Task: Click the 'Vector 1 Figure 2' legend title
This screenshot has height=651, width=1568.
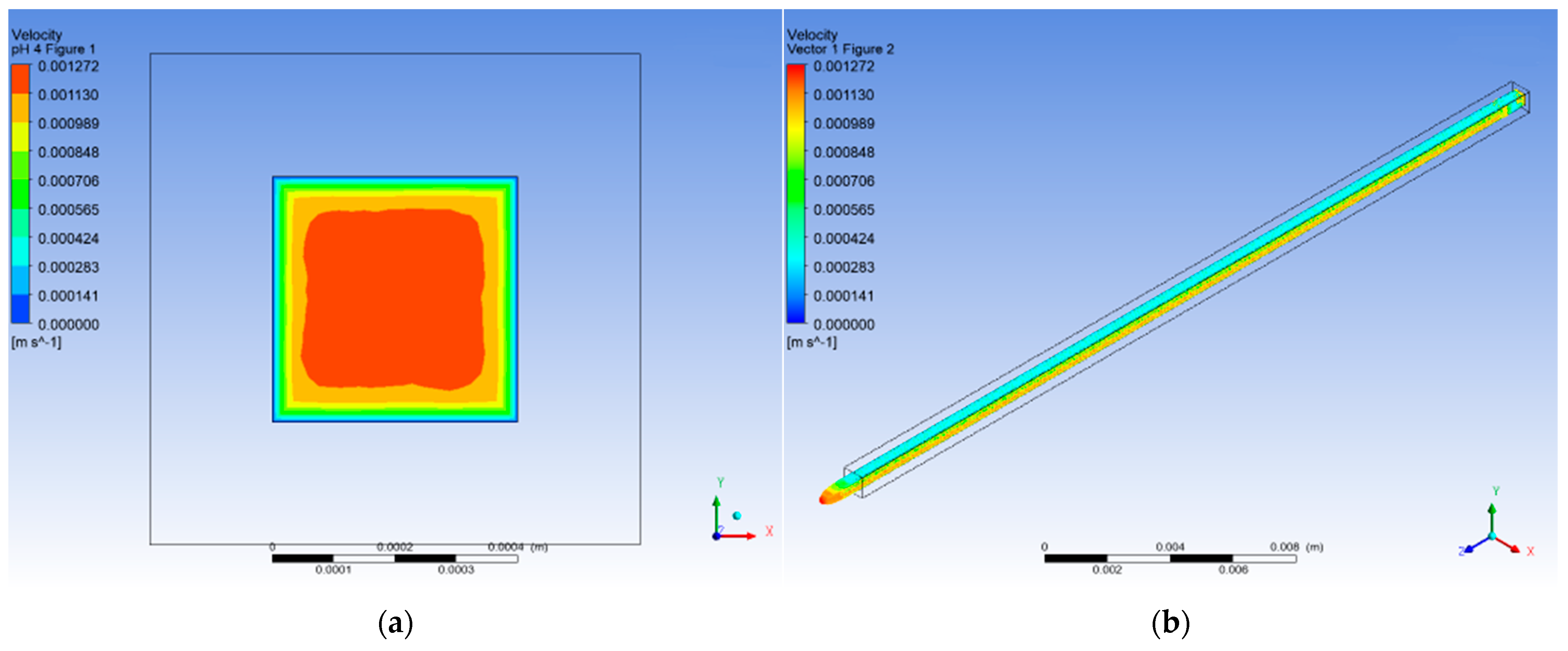Action: tap(840, 49)
